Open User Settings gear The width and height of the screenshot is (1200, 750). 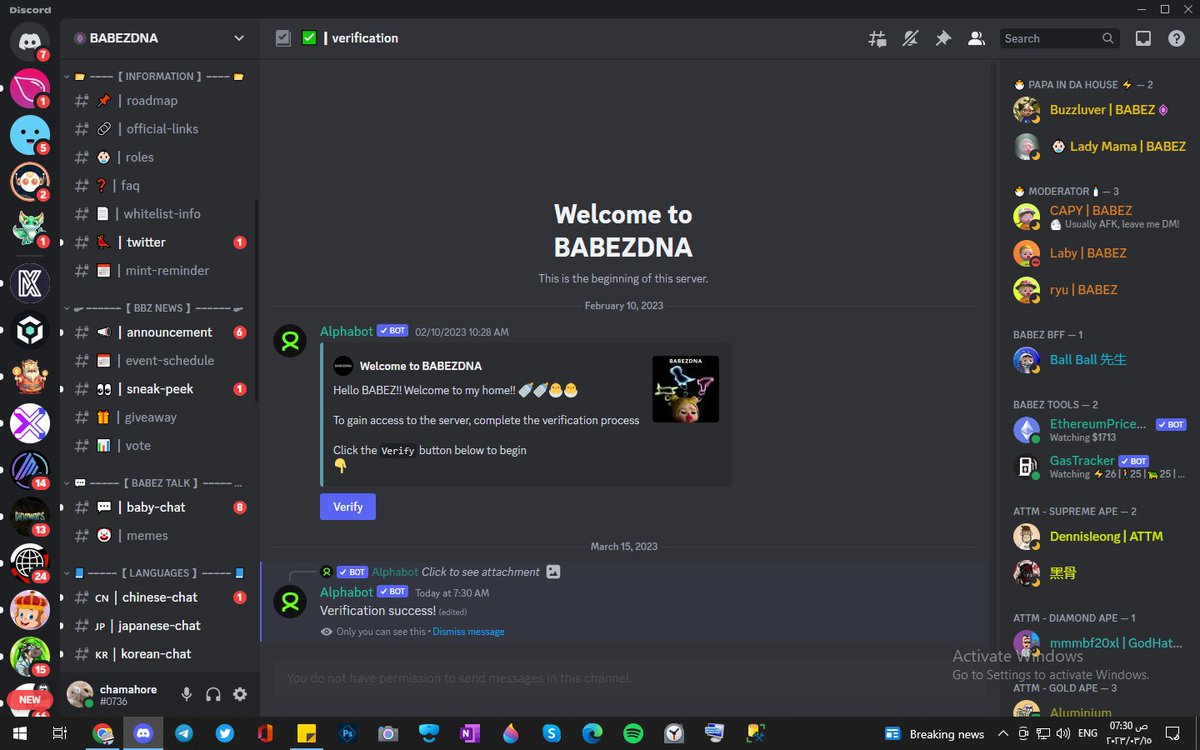pos(240,694)
